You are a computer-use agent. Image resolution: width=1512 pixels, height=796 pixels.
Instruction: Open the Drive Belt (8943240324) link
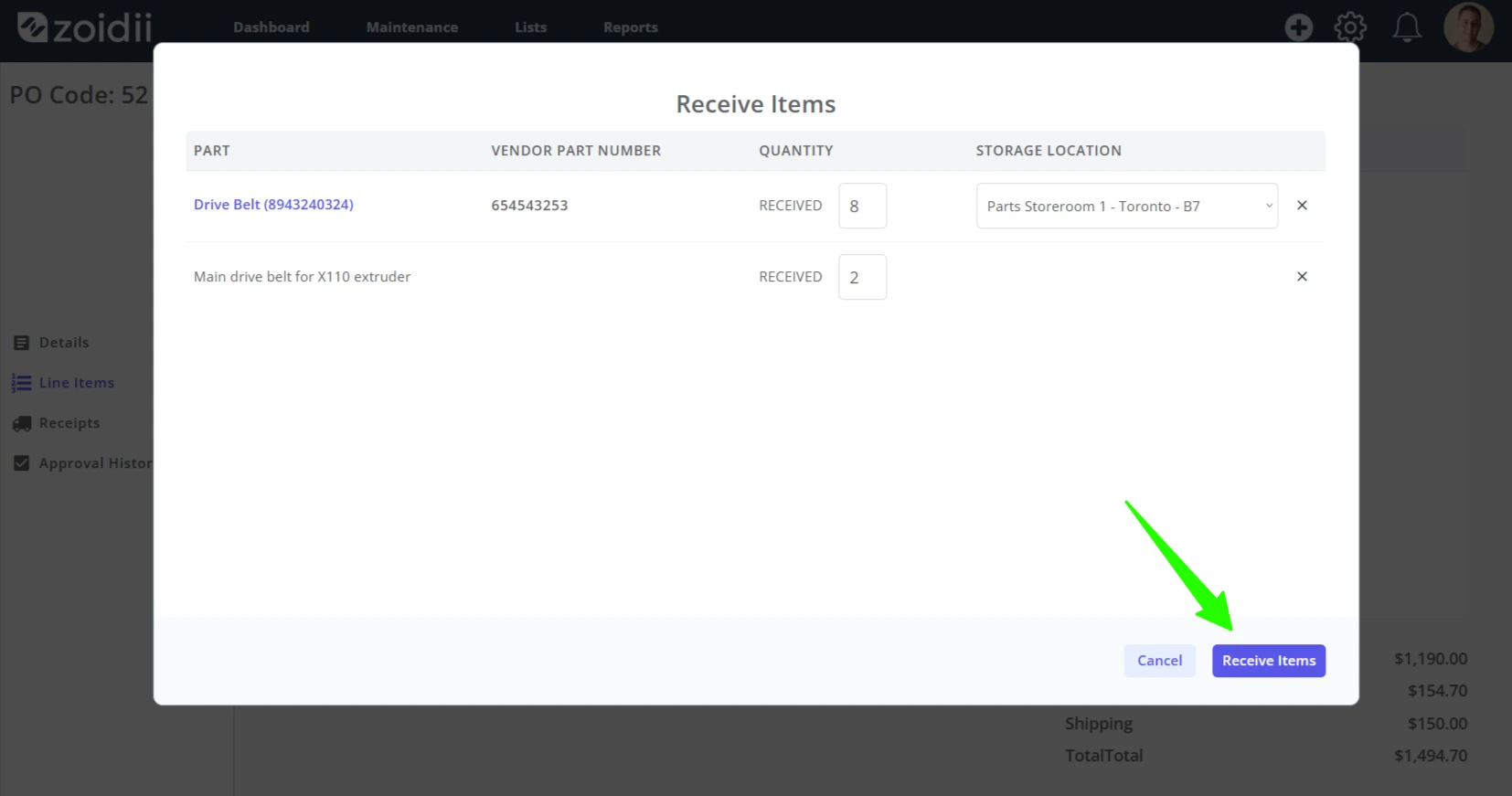(273, 205)
